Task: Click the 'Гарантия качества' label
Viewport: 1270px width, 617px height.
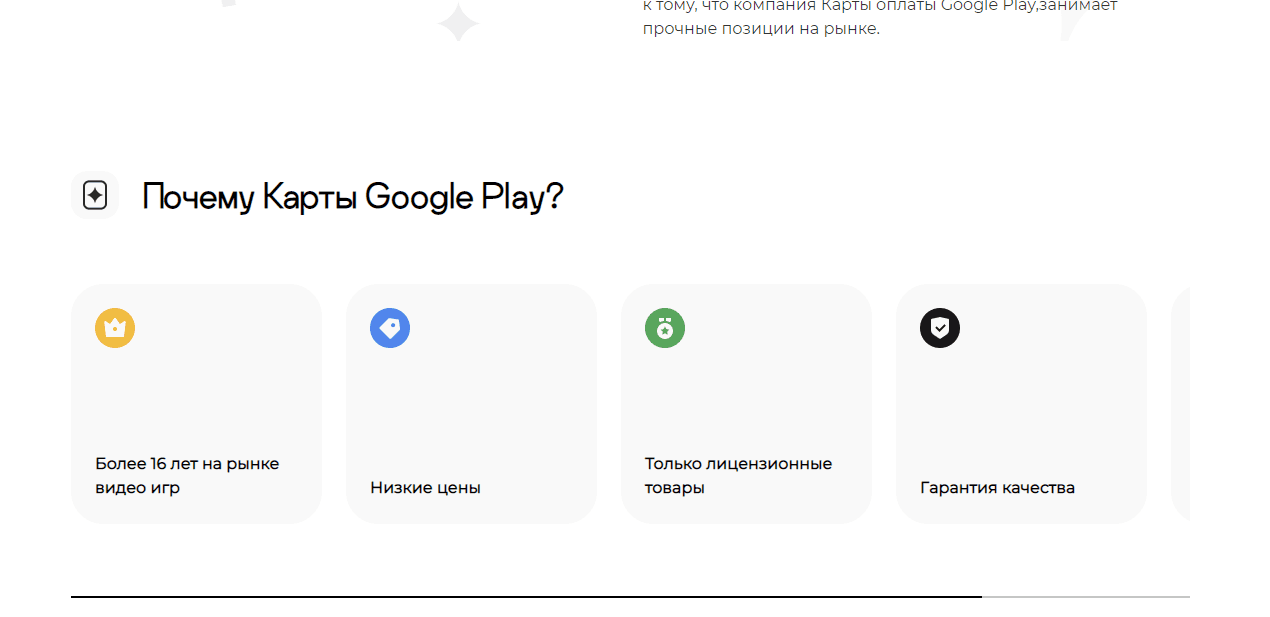Action: coord(997,488)
